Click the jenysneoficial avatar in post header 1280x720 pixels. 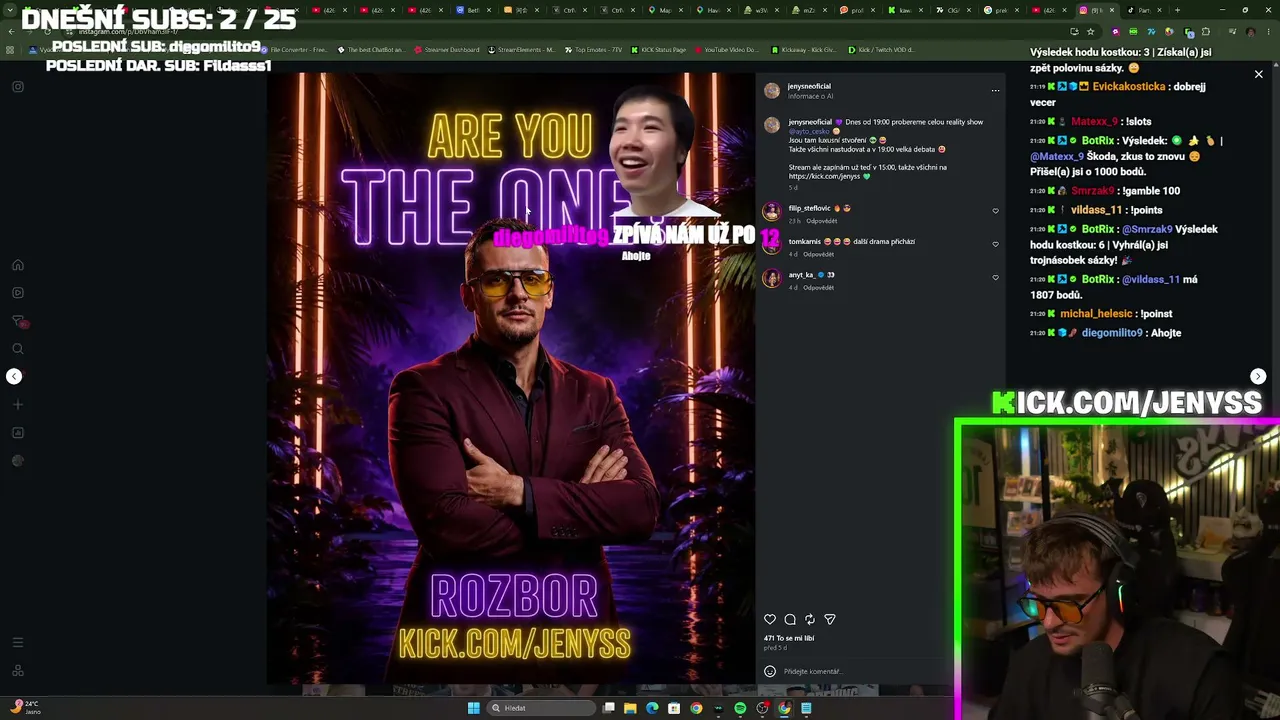click(x=772, y=91)
